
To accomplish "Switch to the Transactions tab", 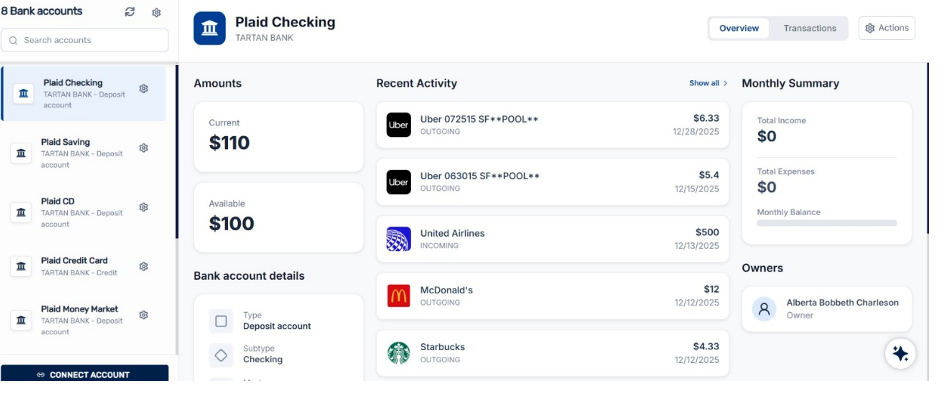I will click(x=809, y=28).
